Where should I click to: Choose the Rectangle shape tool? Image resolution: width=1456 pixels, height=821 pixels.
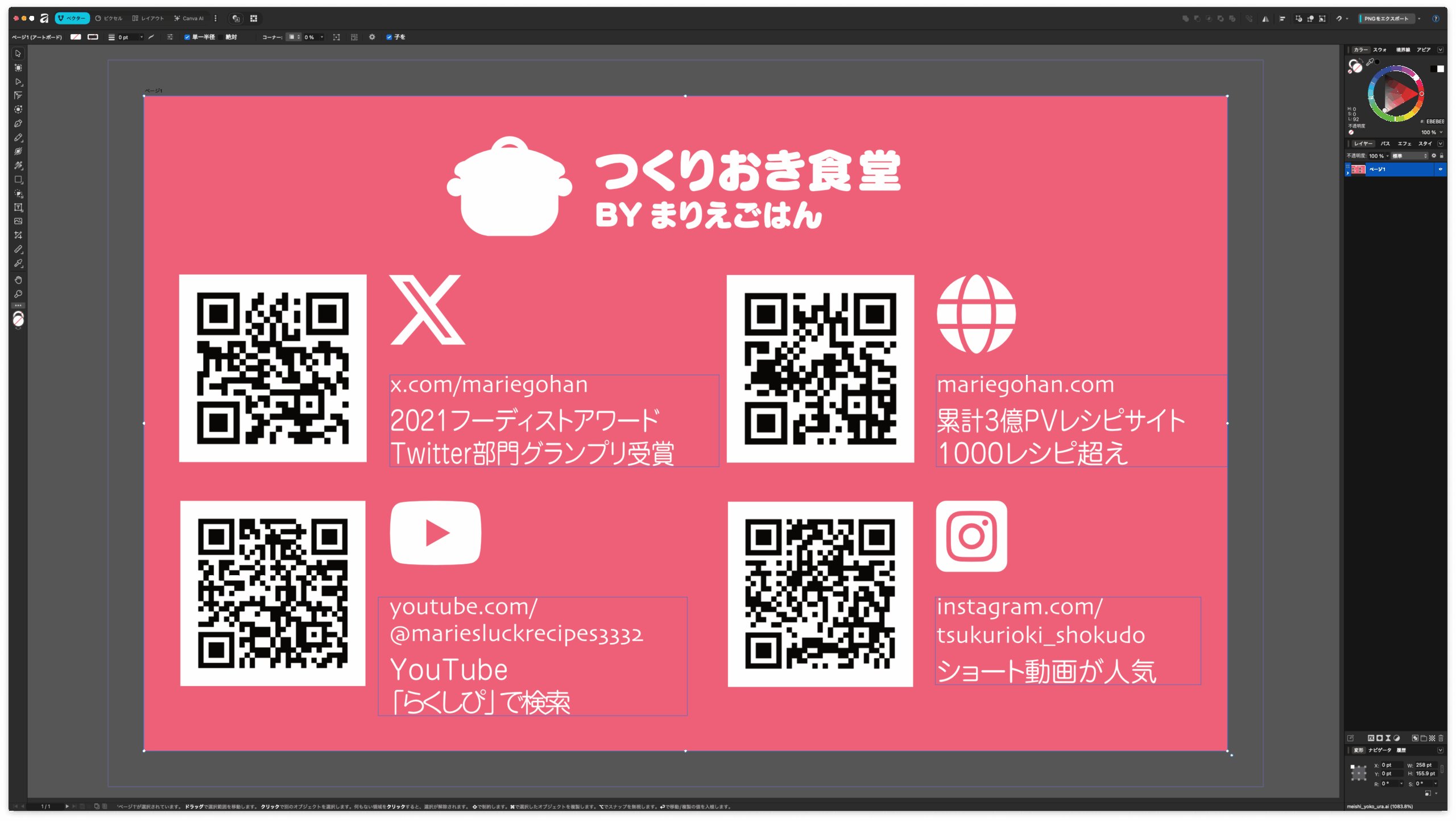coord(18,180)
